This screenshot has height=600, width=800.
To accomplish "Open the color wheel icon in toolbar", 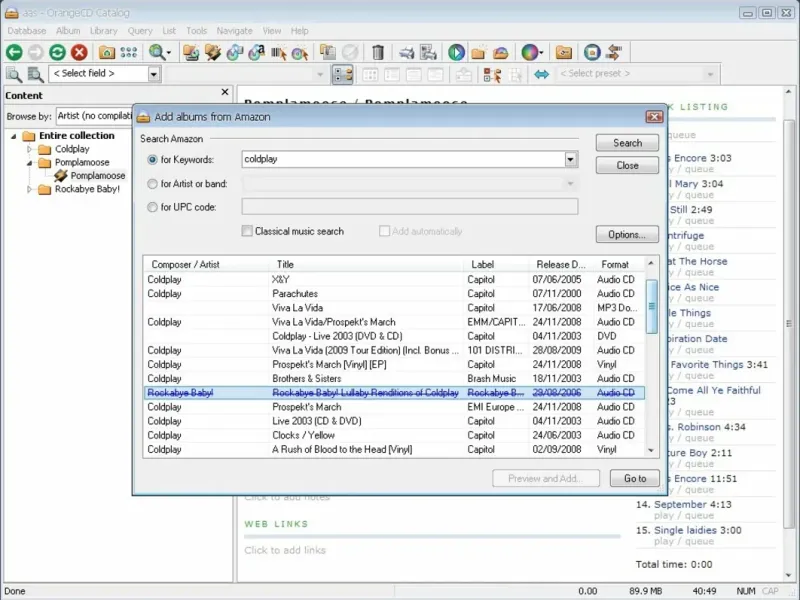I will point(529,52).
